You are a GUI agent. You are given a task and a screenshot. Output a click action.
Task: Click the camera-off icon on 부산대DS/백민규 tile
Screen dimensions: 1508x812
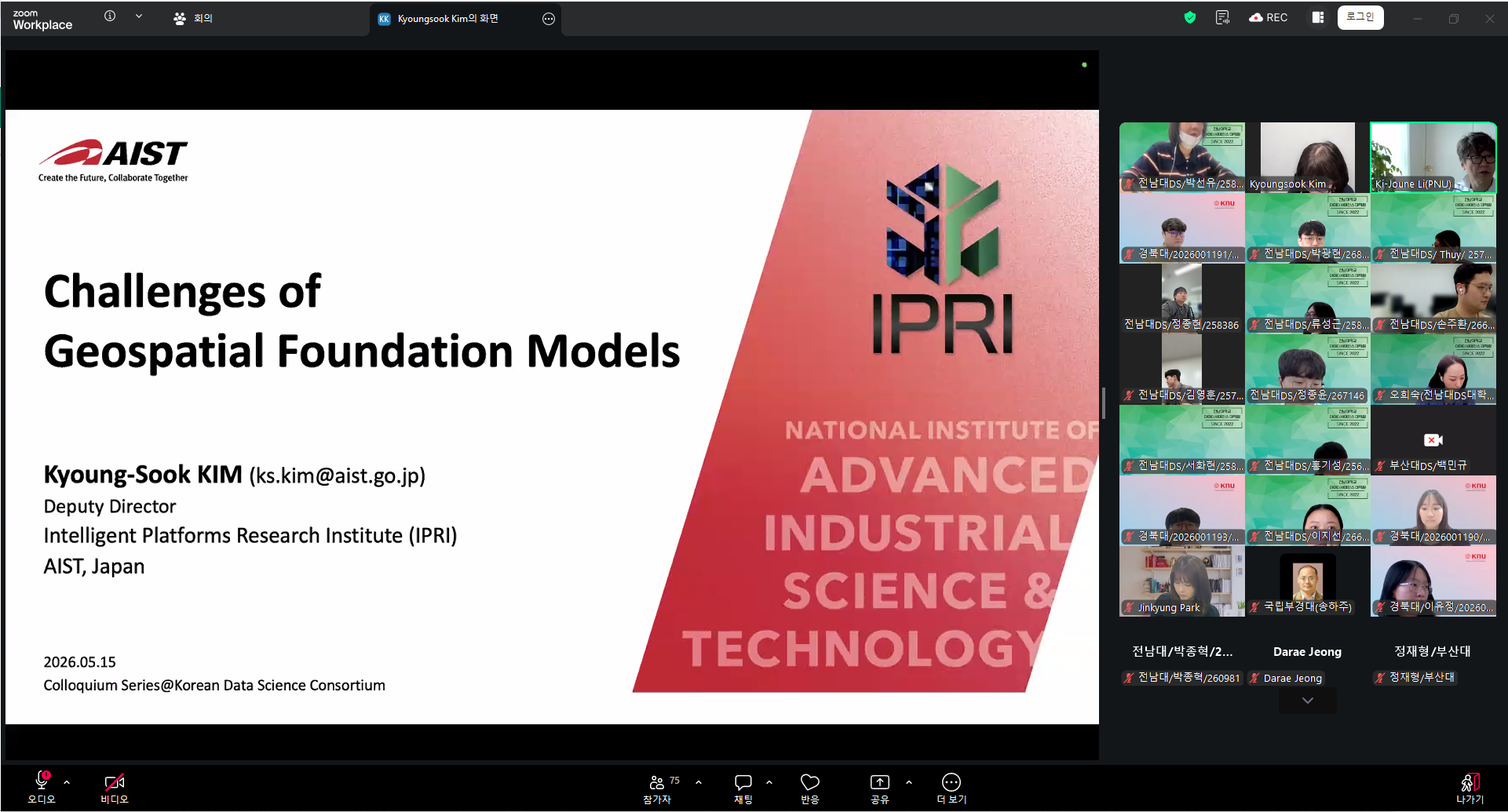point(1433,440)
